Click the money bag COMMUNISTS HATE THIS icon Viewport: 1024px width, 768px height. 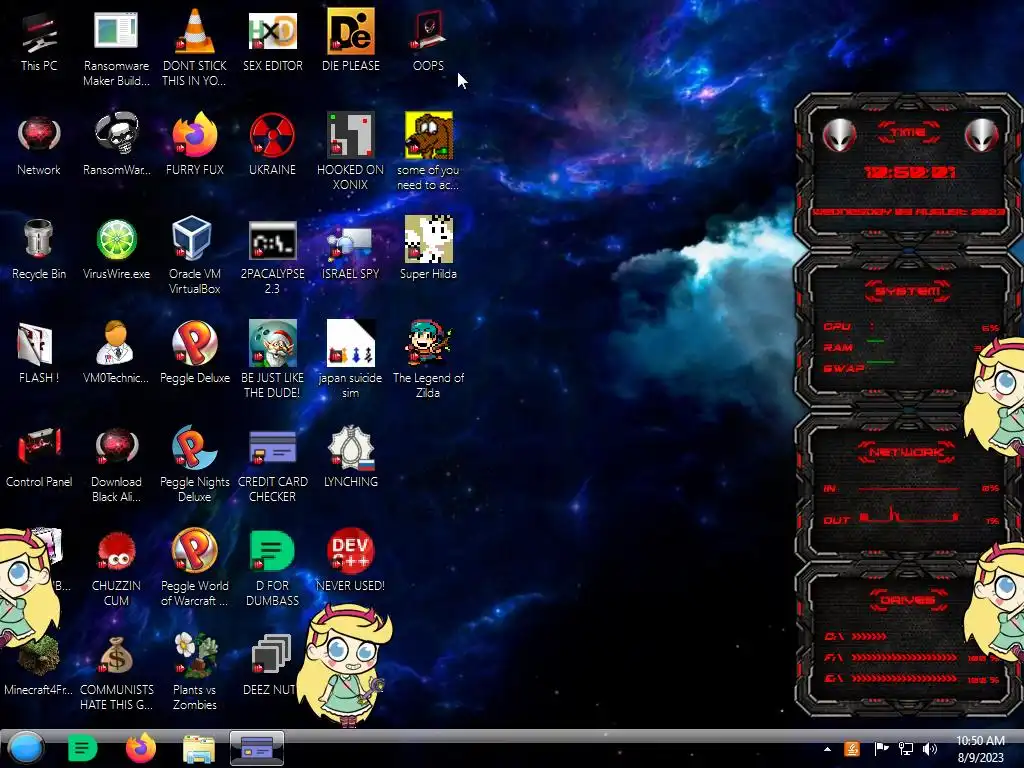pos(116,656)
